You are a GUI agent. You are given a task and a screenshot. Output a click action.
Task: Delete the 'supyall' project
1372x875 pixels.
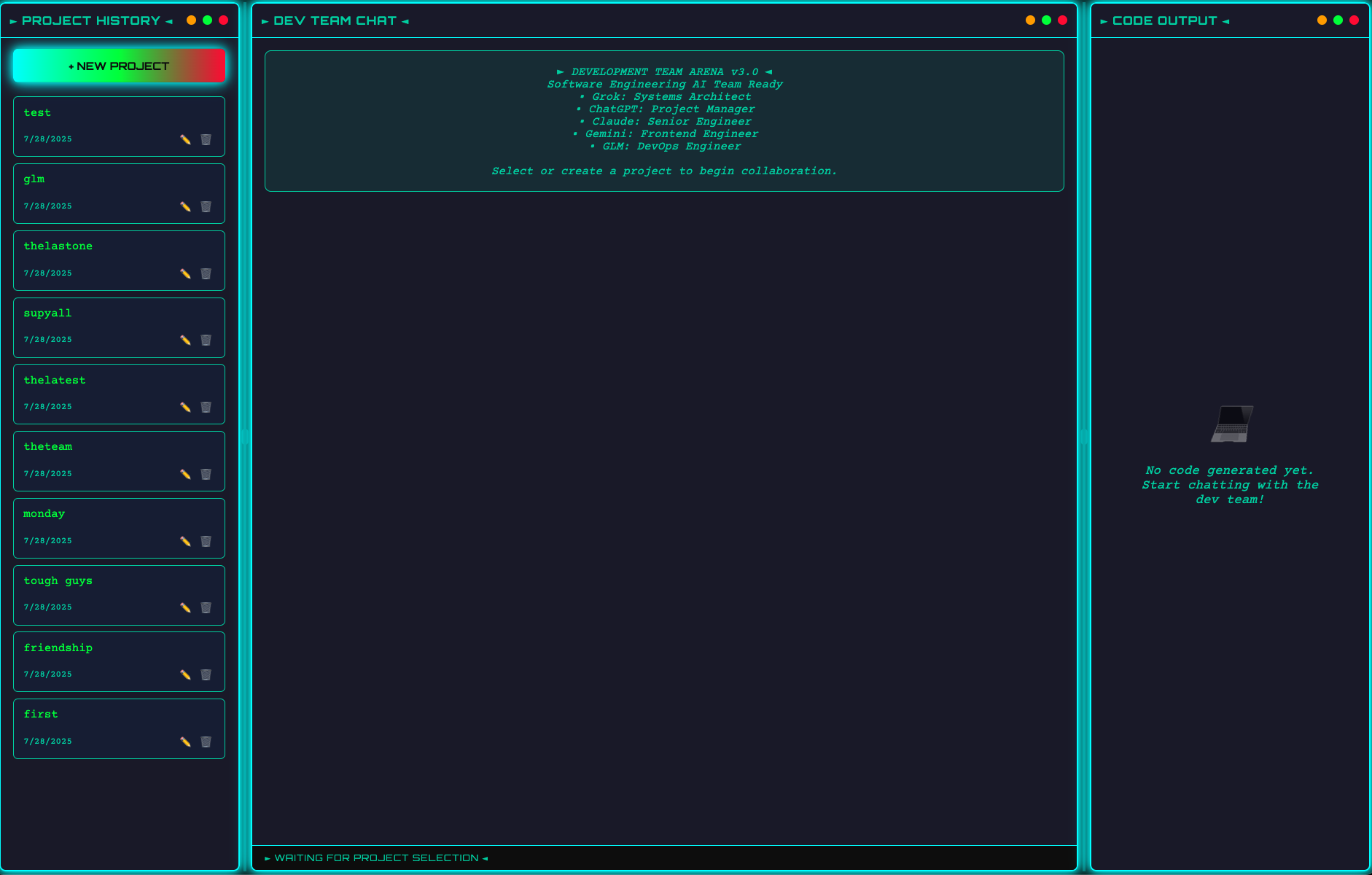click(x=206, y=340)
